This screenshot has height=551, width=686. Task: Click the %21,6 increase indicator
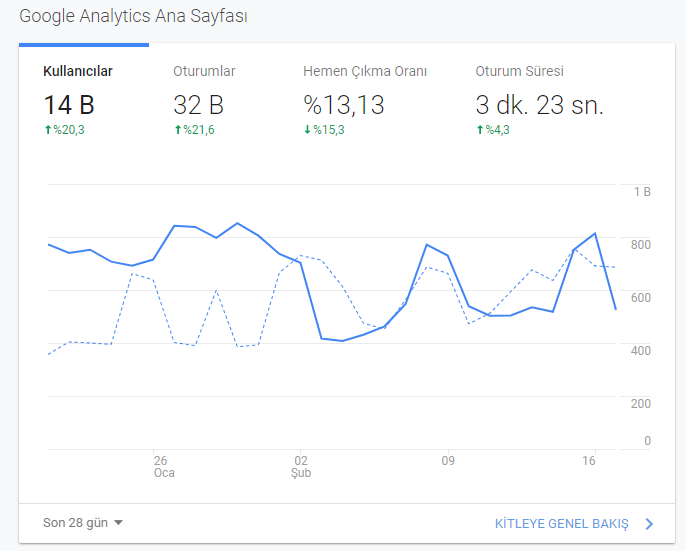[194, 130]
